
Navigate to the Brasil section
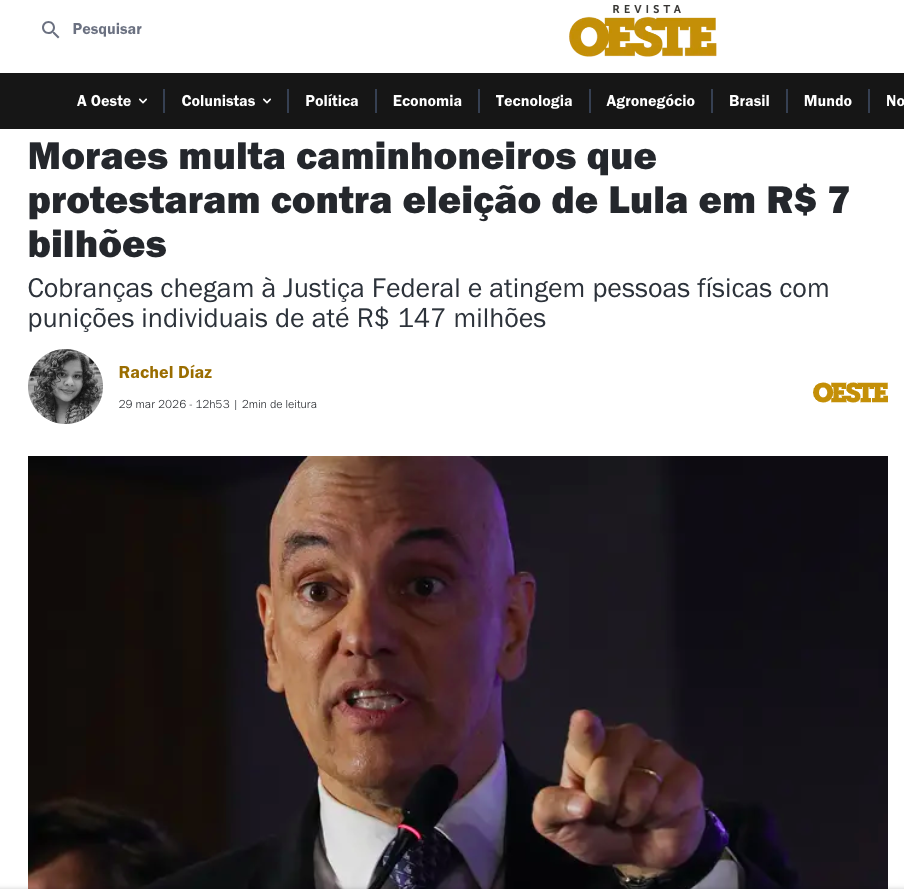[x=749, y=101]
